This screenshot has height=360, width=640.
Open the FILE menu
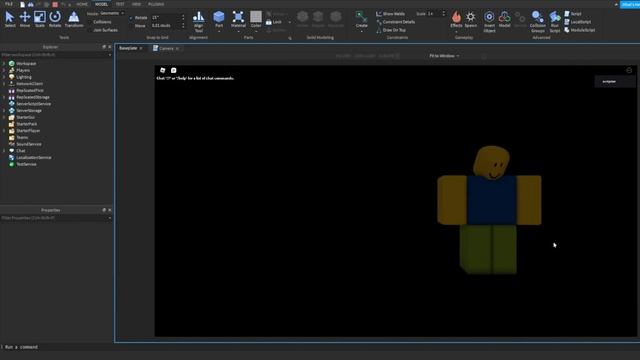pos(9,4)
